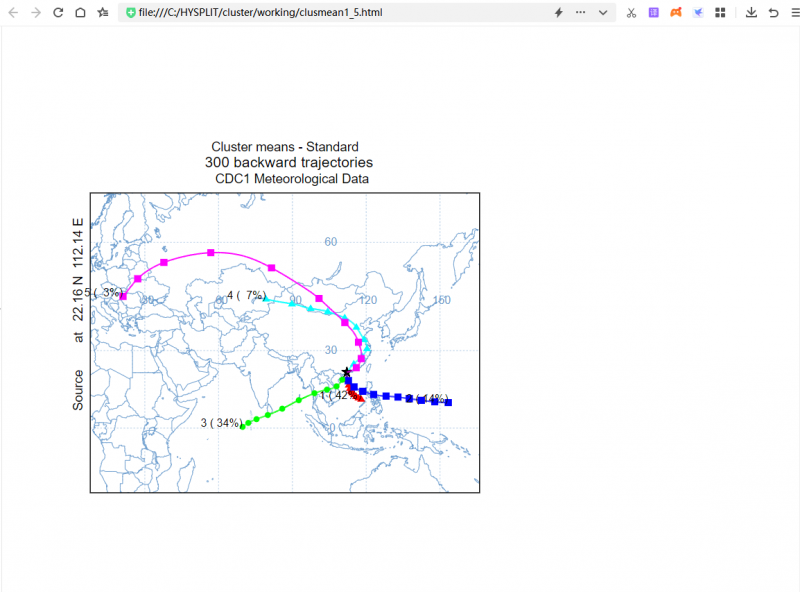The width and height of the screenshot is (800, 592).
Task: Click the cluster label 3 (34%)
Action: tap(220, 423)
